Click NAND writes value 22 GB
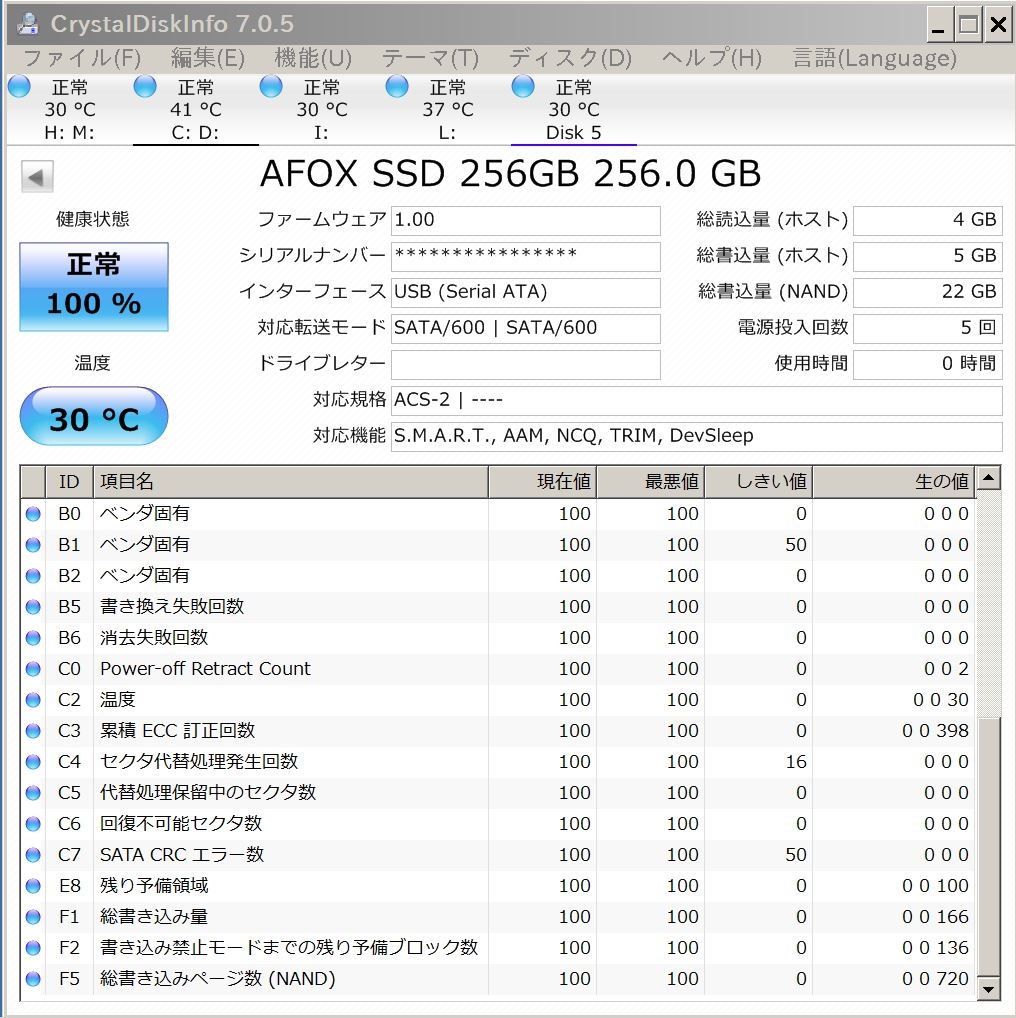Viewport: 1016px width, 1018px height. [x=928, y=293]
